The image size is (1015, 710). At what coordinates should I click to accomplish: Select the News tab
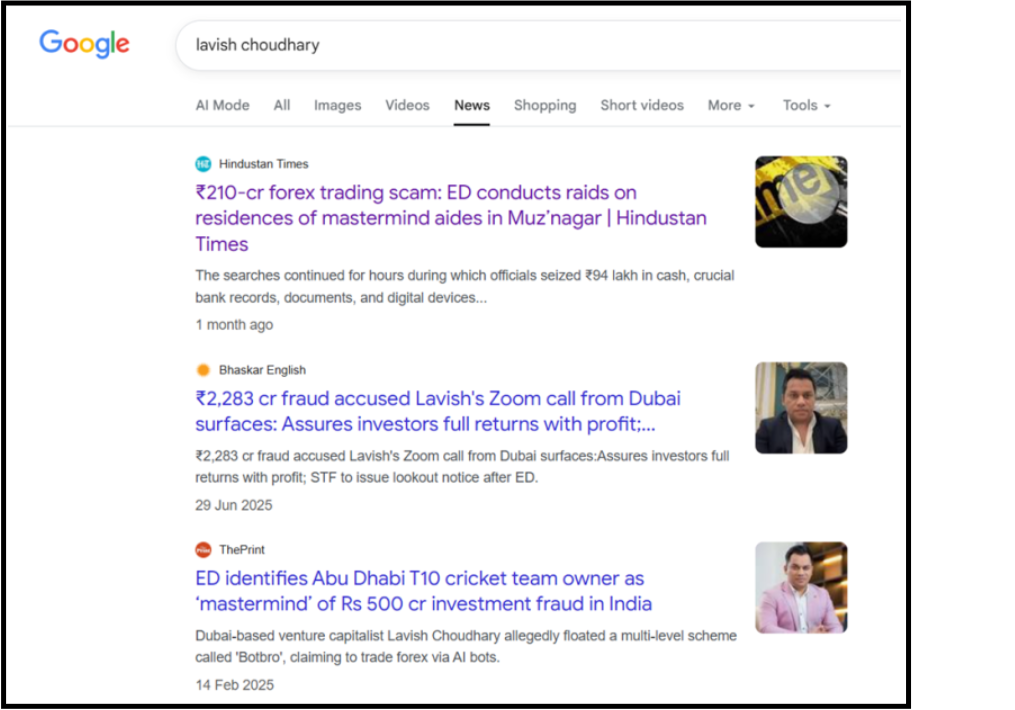(x=471, y=105)
